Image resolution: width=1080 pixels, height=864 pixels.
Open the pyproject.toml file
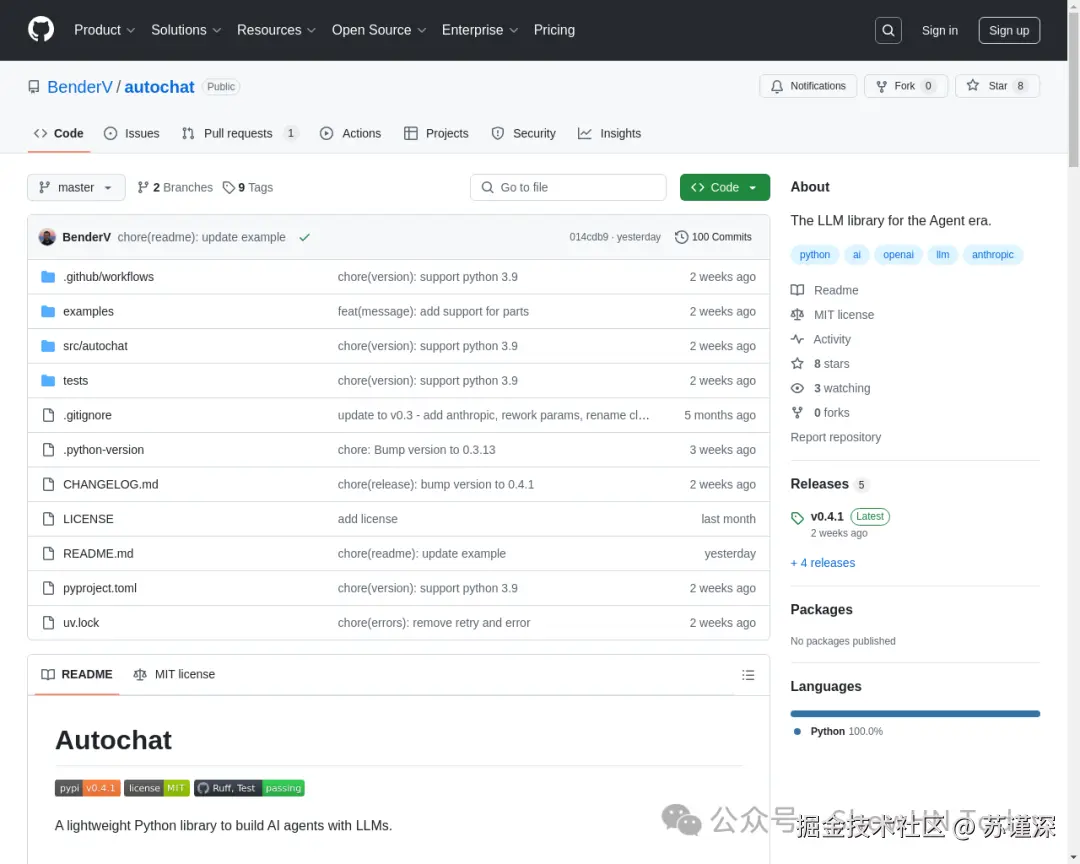(x=100, y=588)
